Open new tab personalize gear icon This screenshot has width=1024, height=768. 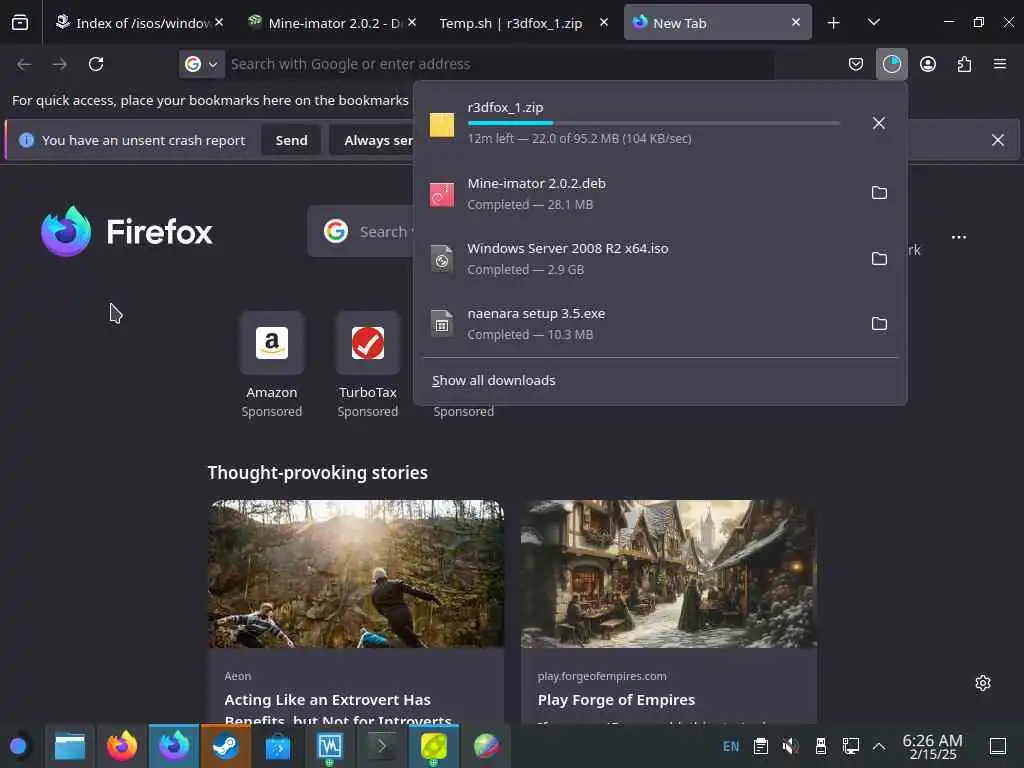pos(983,683)
